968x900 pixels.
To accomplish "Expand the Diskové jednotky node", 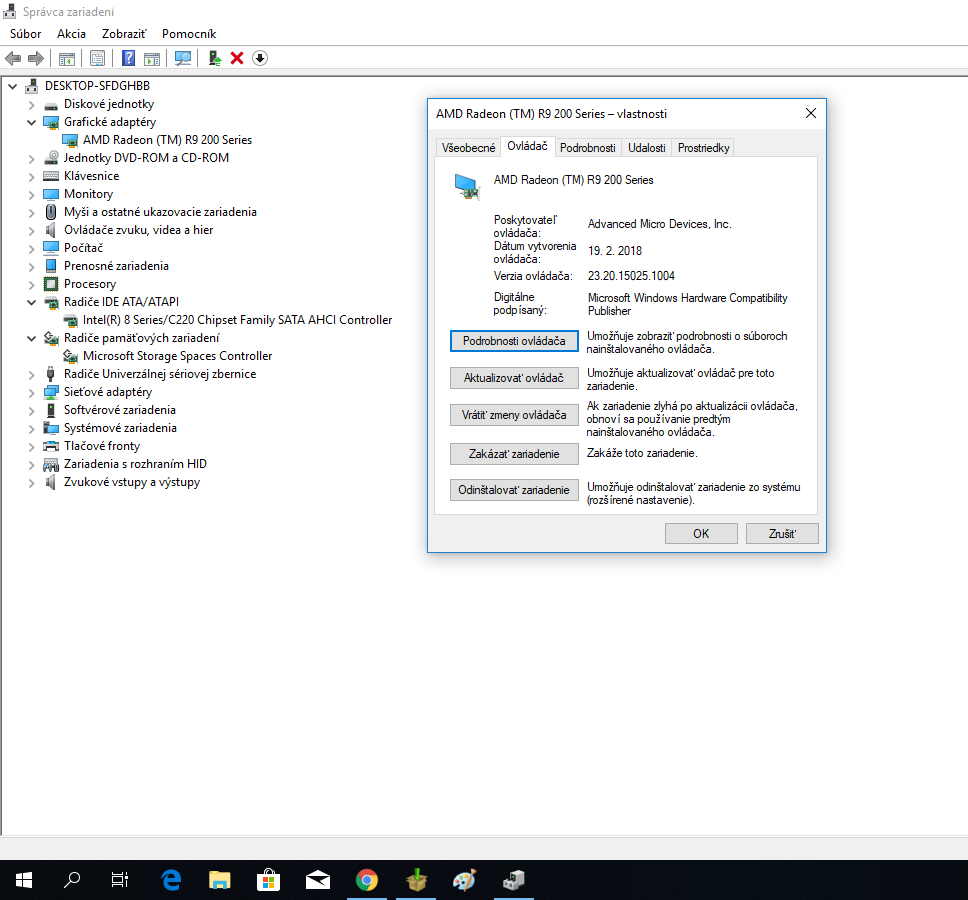I will [x=31, y=104].
